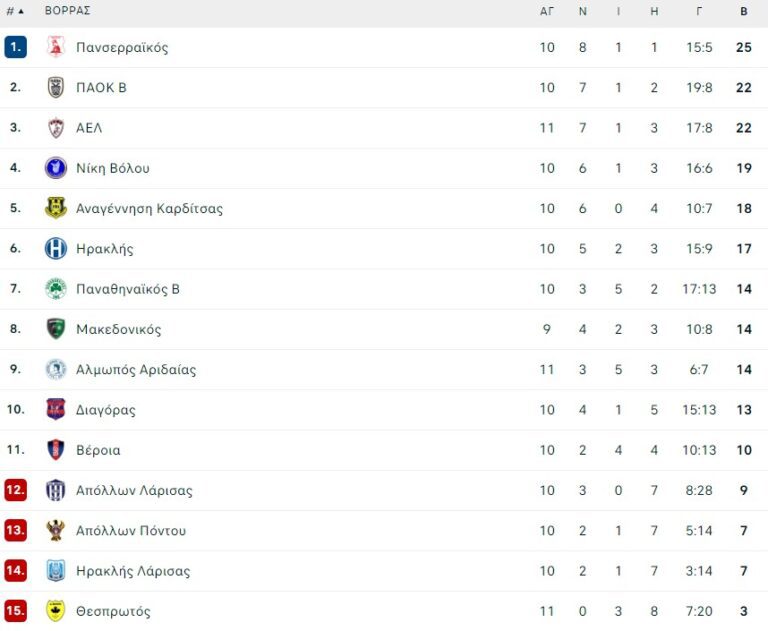768x631 pixels.
Task: Click the Πανσερραϊκός team crest icon
Action: [56, 47]
